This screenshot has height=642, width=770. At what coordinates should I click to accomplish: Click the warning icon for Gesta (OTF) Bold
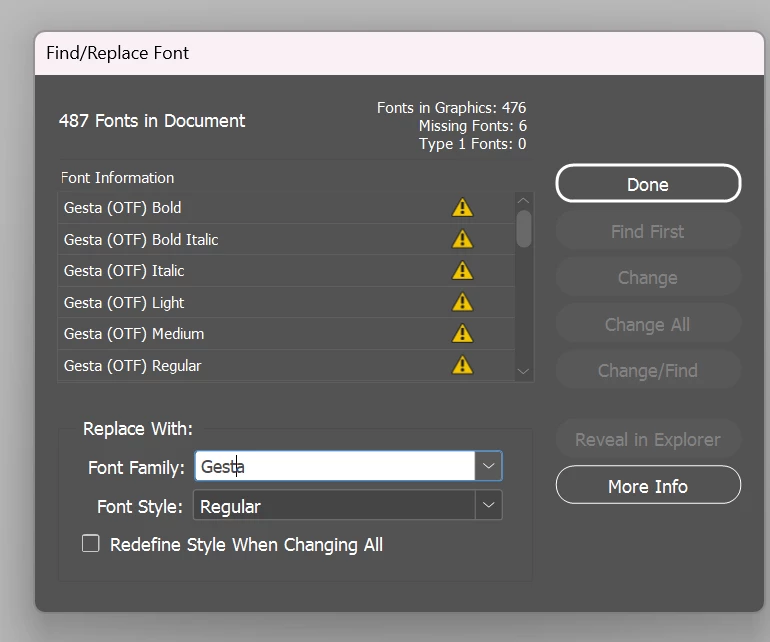pos(462,207)
